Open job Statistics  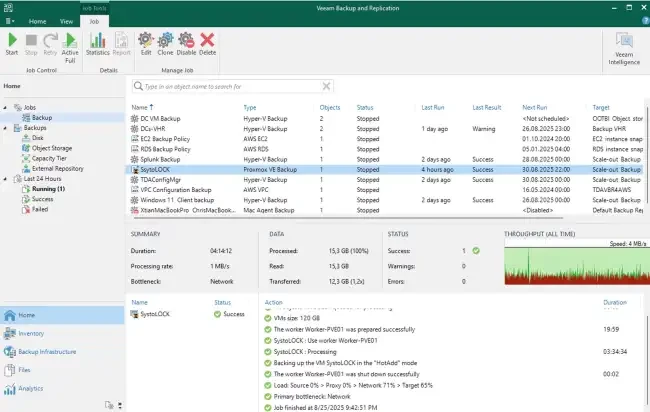[98, 44]
